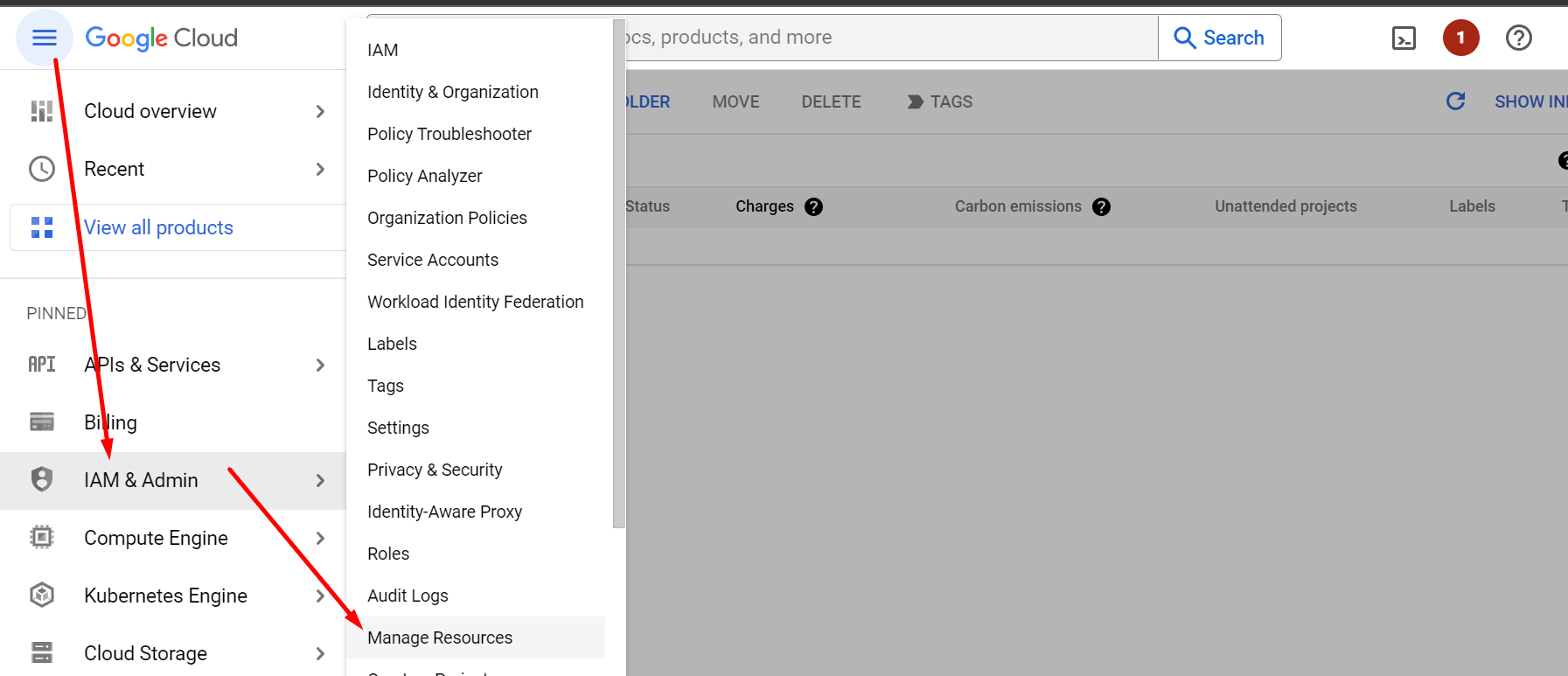This screenshot has height=676, width=1568.
Task: Expand the APIs & Services submenu arrow
Action: (x=320, y=365)
